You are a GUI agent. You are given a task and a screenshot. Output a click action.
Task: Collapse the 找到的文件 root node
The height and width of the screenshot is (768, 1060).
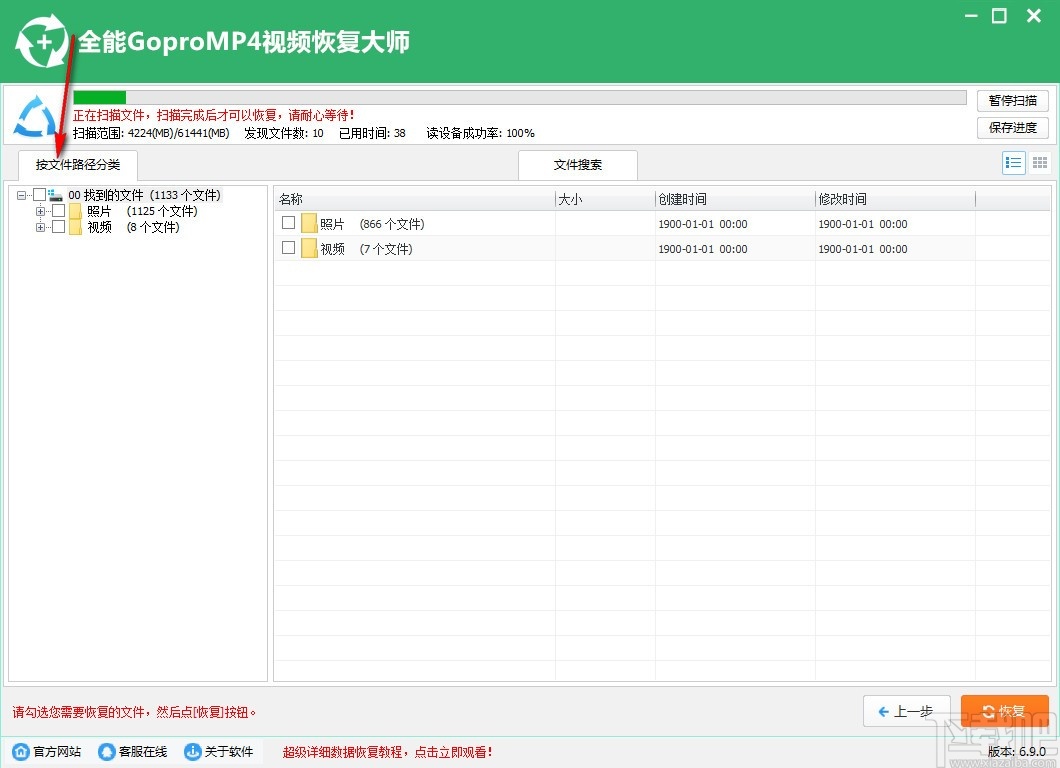coord(22,195)
